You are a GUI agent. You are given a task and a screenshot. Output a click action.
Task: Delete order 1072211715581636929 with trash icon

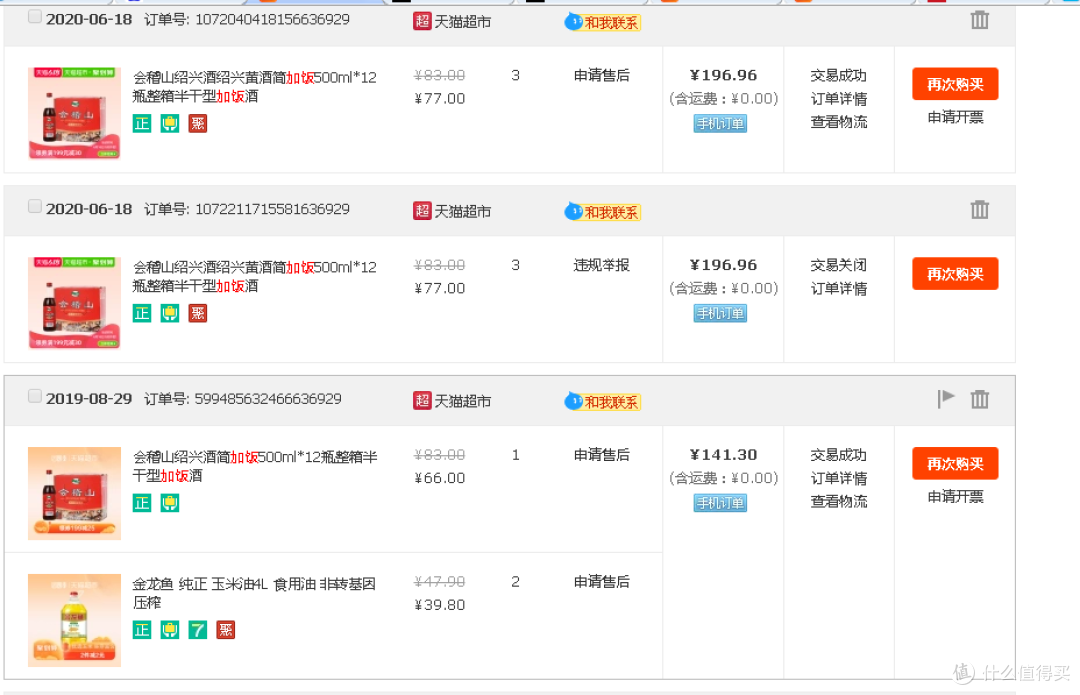click(x=979, y=209)
